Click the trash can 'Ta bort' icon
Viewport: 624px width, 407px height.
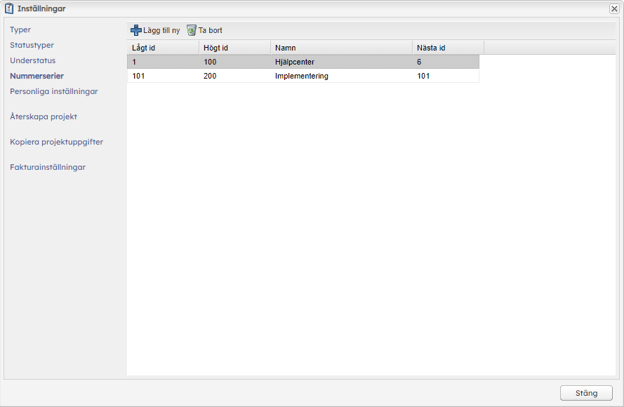(x=191, y=30)
